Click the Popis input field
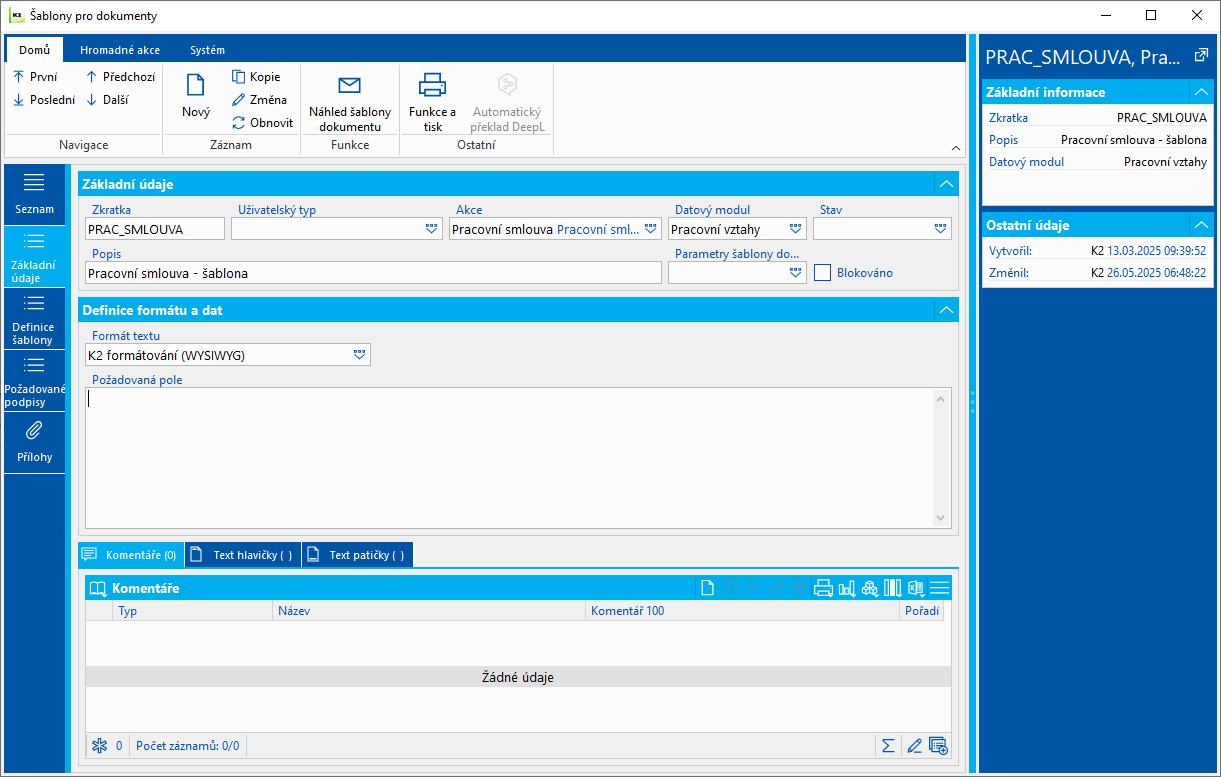This screenshot has width=1221, height=777. (373, 272)
